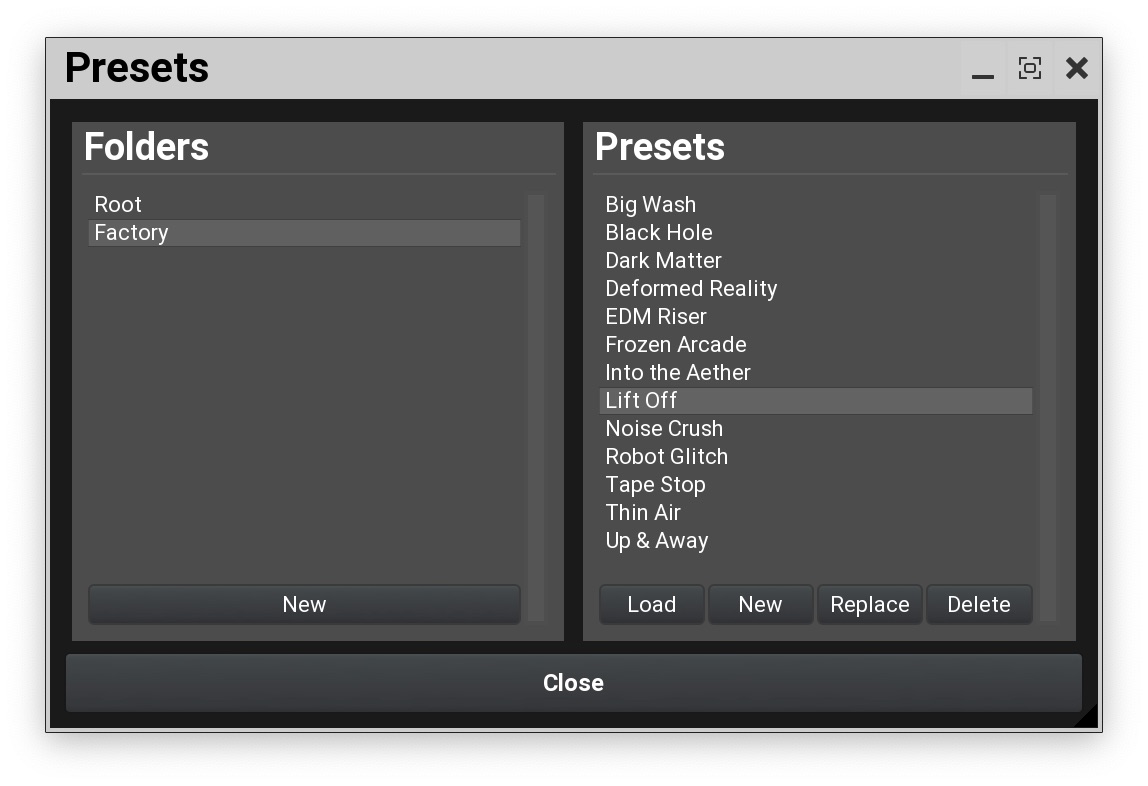
Task: Select the EDM Riser preset
Action: [655, 316]
